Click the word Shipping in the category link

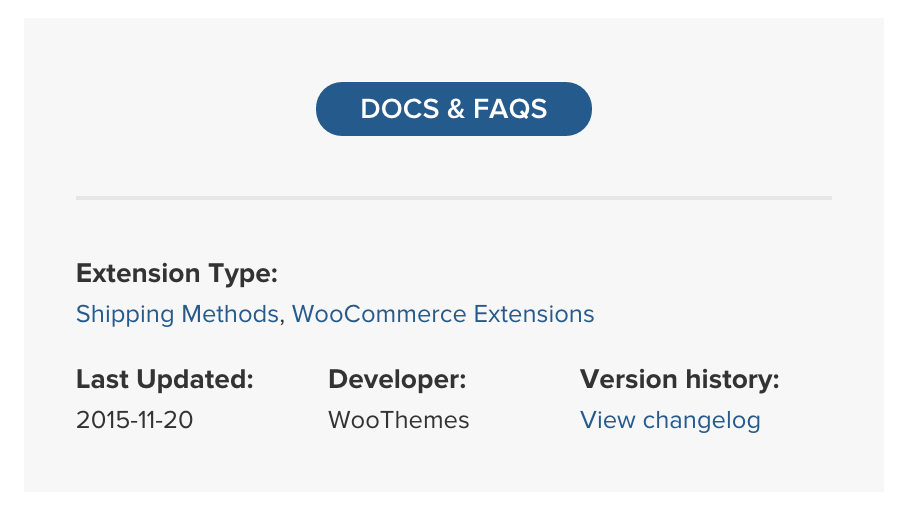click(125, 314)
